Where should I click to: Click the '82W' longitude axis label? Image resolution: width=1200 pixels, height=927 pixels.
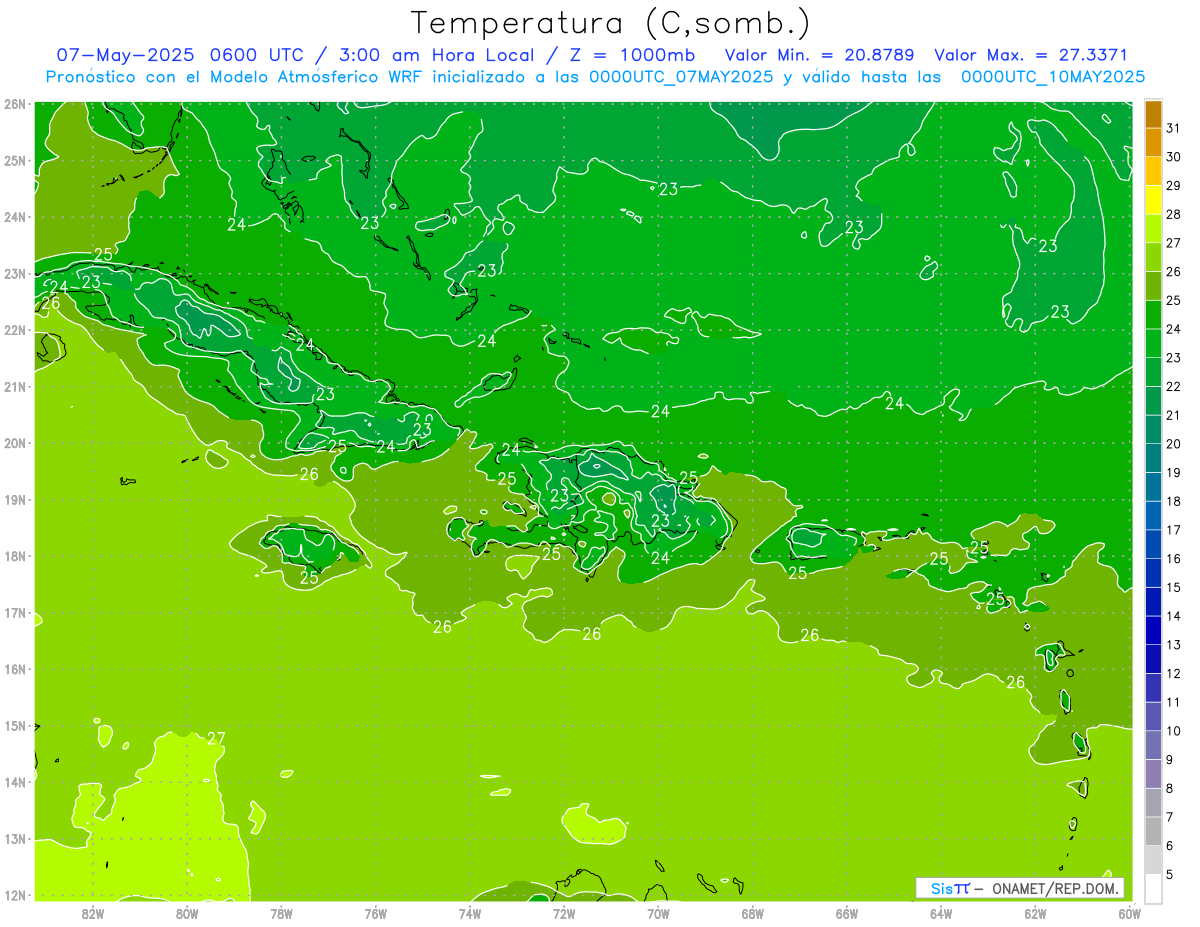[x=93, y=913]
